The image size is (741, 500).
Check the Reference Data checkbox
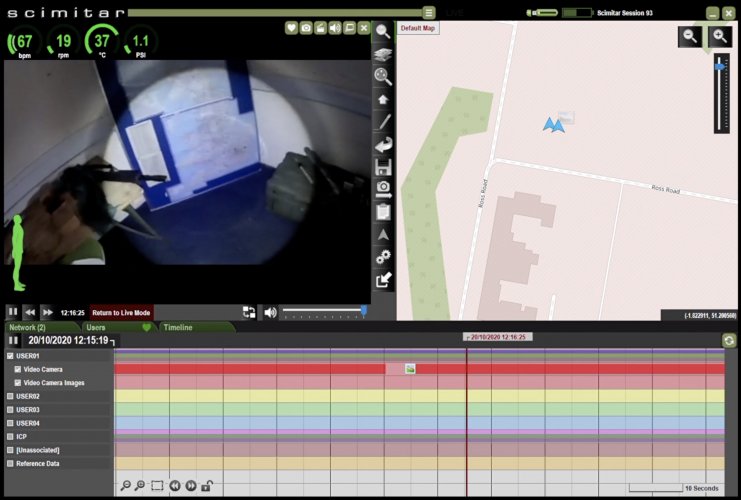pyautogui.click(x=10, y=463)
